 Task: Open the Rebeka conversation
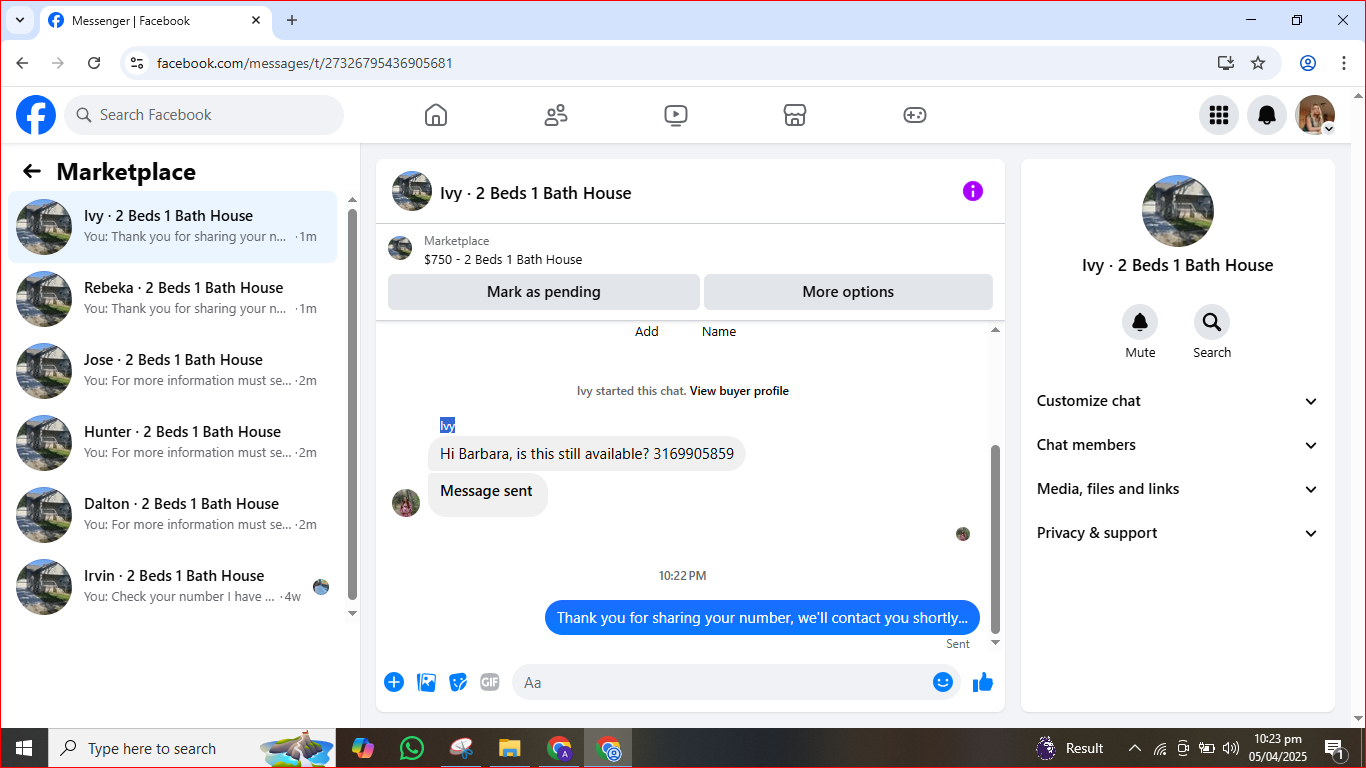tap(173, 299)
